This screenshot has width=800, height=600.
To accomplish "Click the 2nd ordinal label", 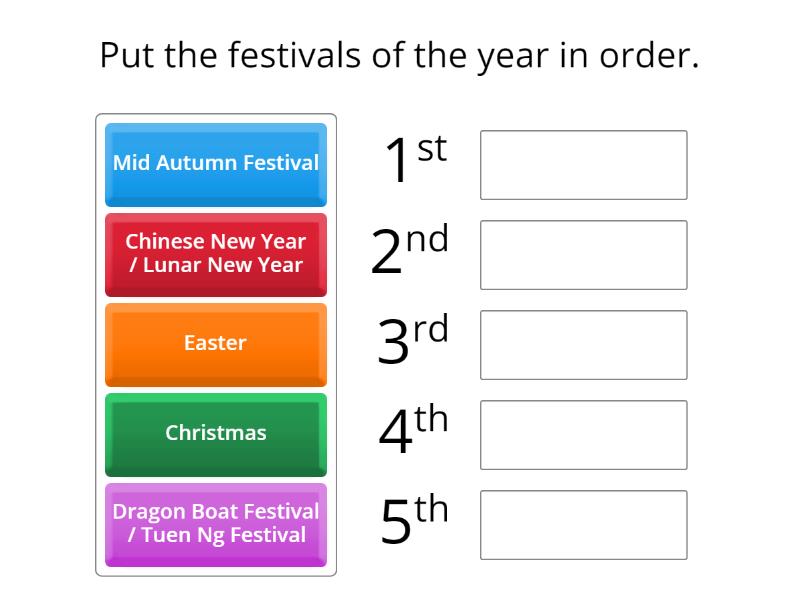I will pos(409,250).
